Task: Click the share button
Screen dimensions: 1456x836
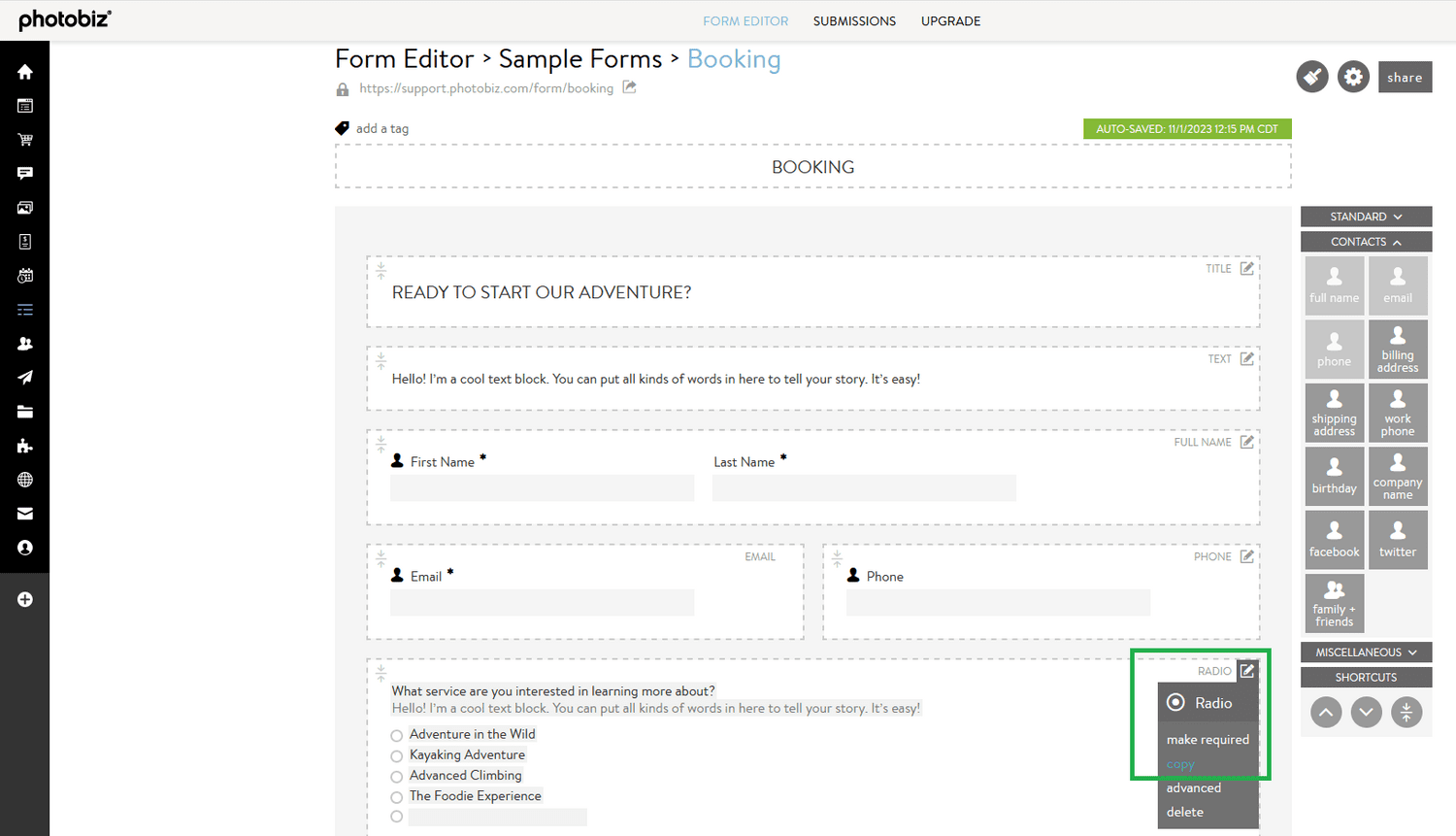Action: (1405, 77)
